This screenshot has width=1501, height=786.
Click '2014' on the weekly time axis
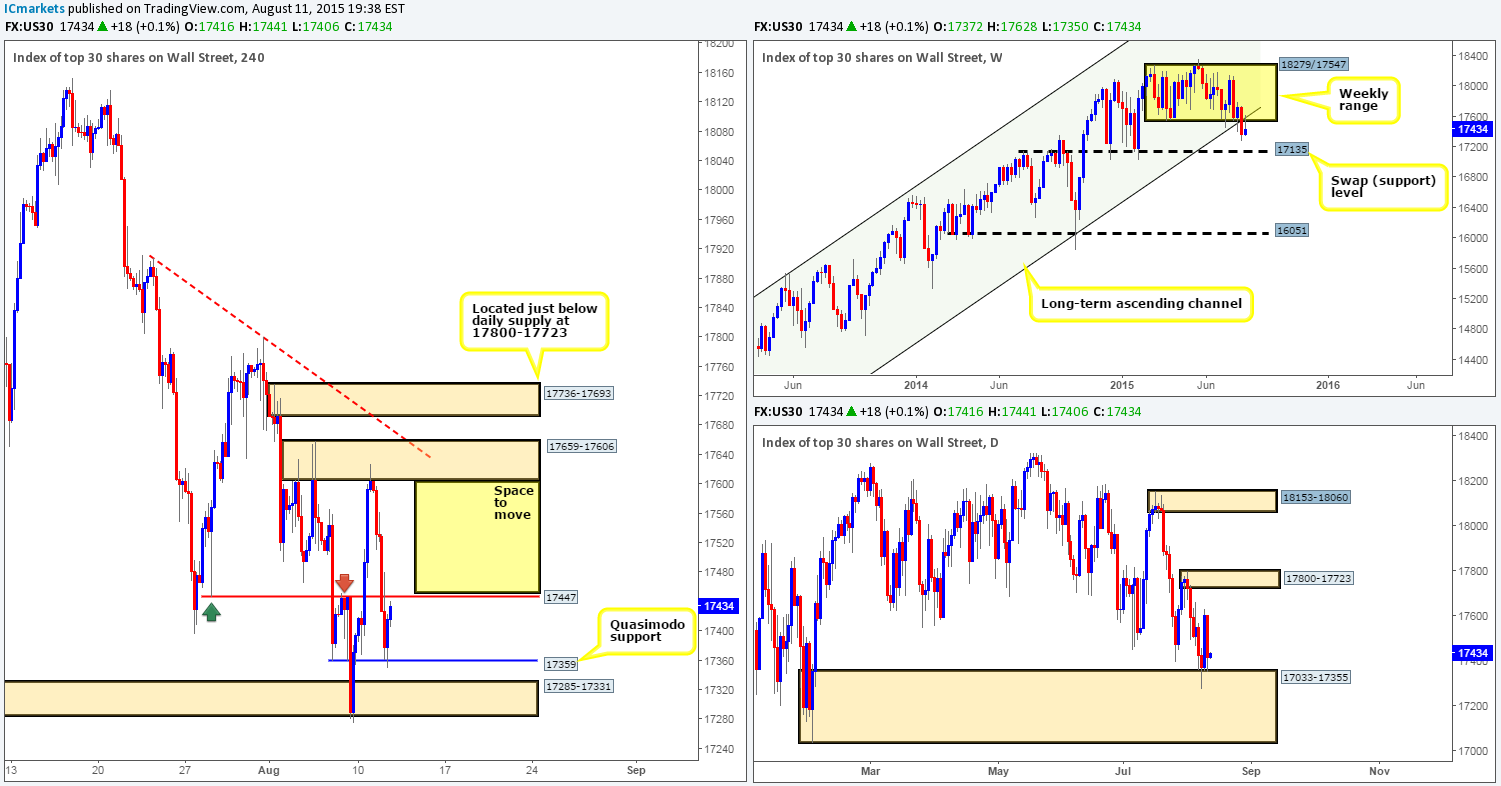(916, 384)
